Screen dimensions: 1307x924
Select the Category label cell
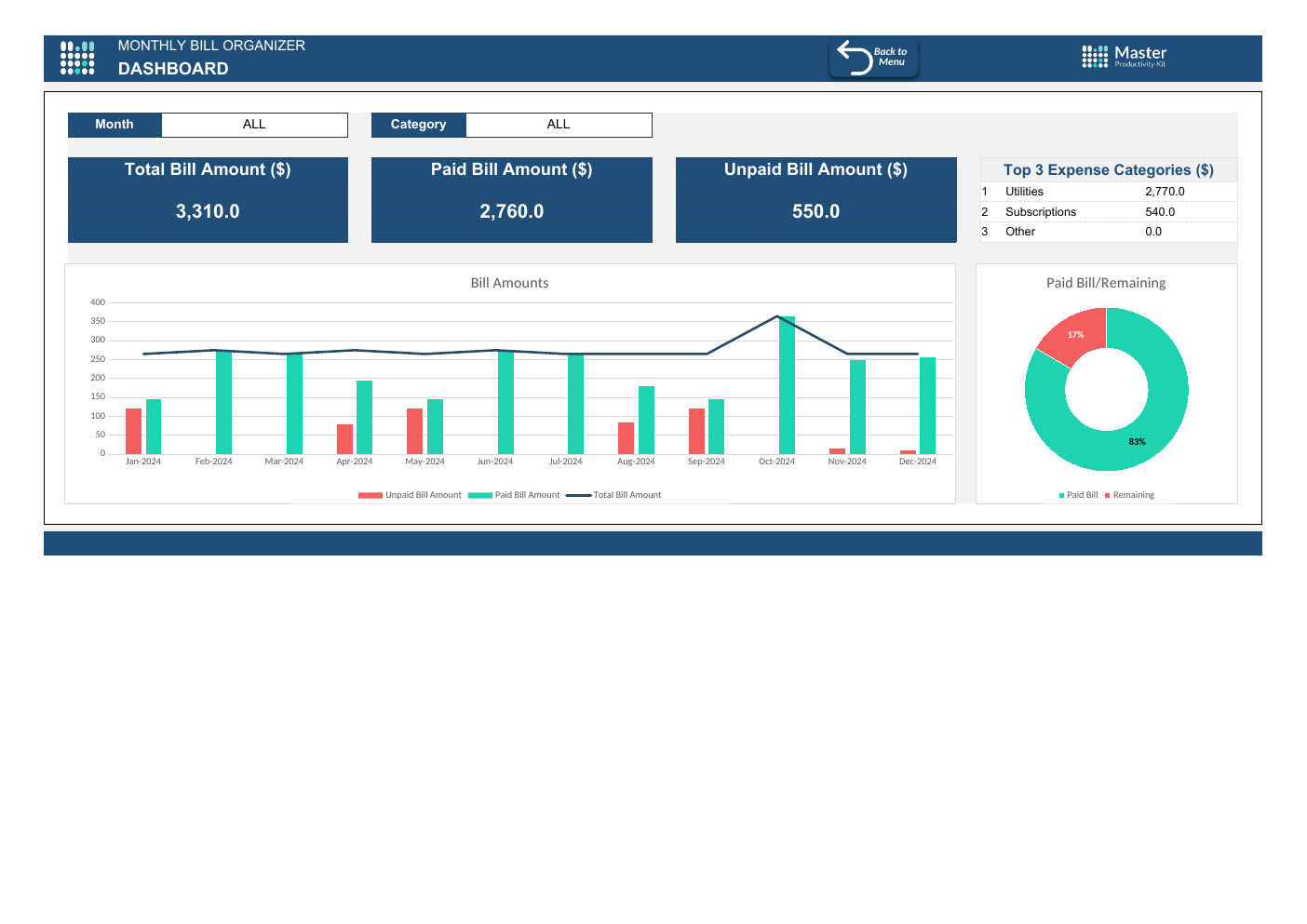point(419,125)
